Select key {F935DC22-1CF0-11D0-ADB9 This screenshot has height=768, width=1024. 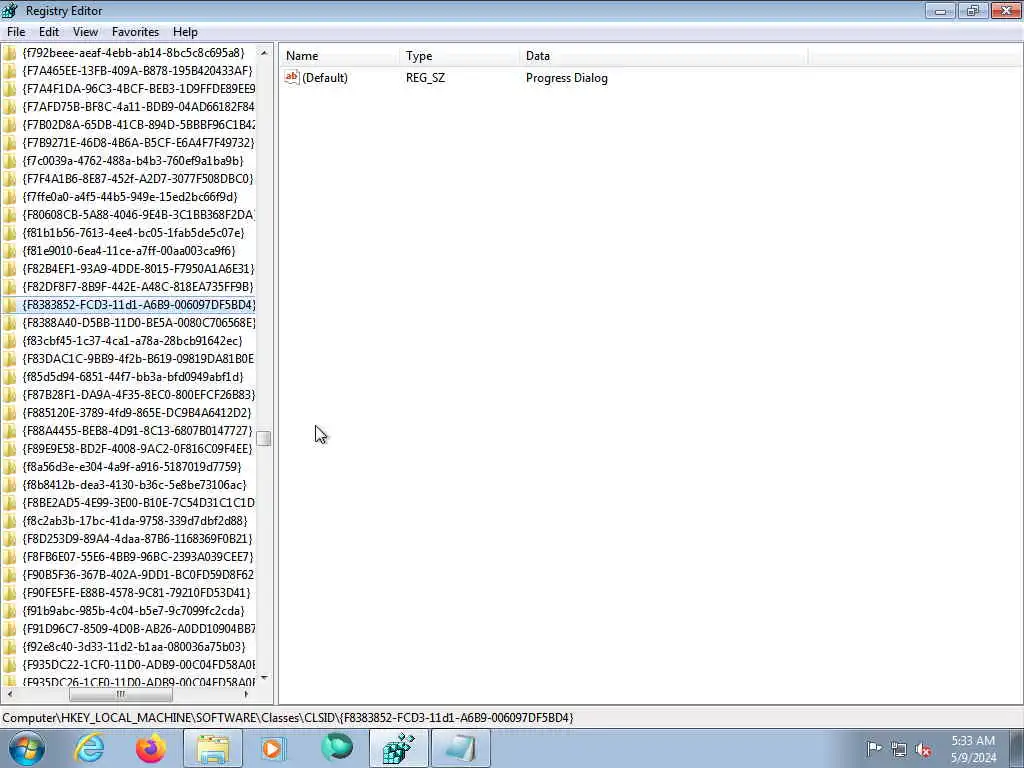[138, 665]
